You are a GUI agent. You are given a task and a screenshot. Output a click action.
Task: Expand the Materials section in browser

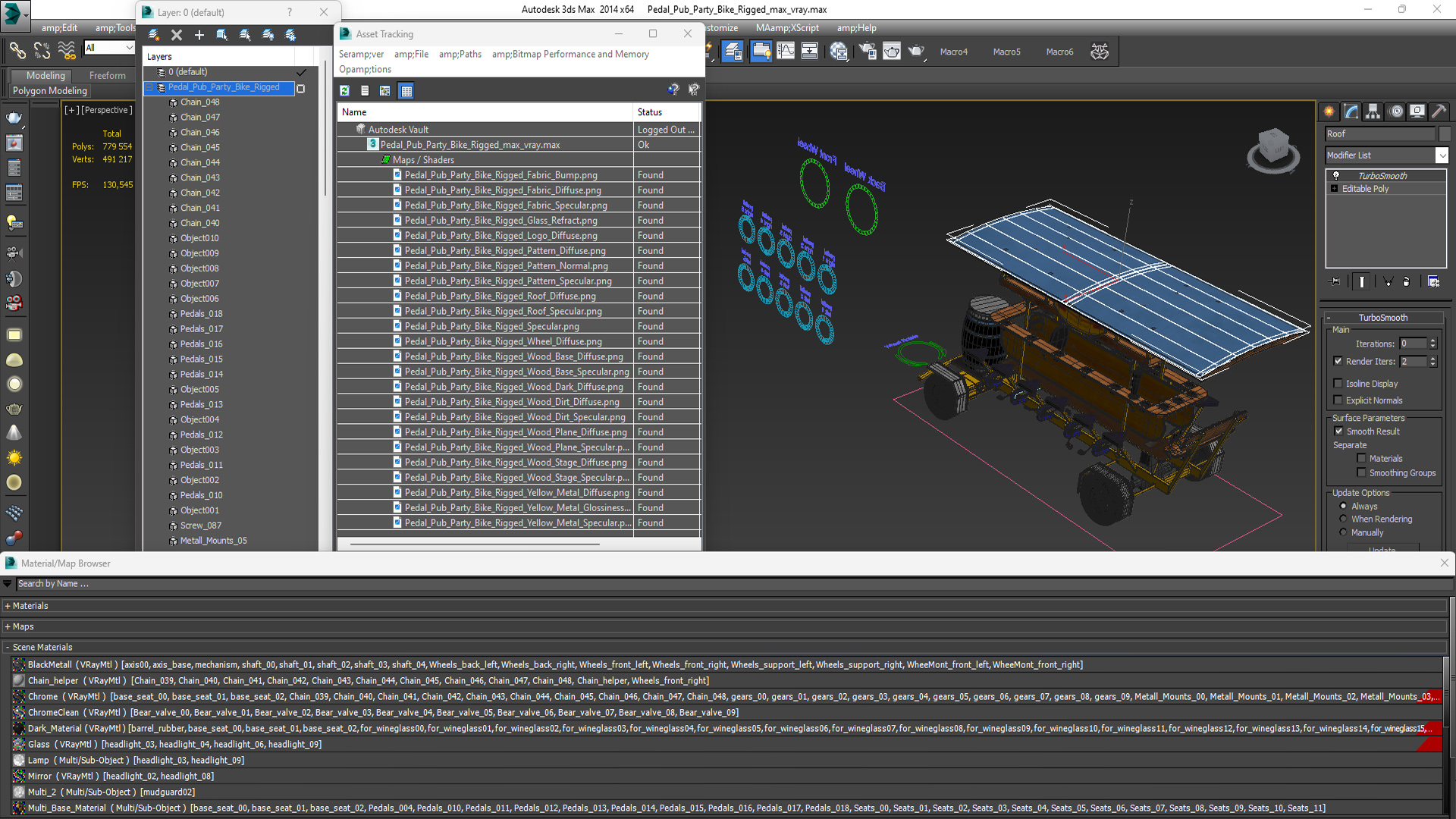[8, 606]
